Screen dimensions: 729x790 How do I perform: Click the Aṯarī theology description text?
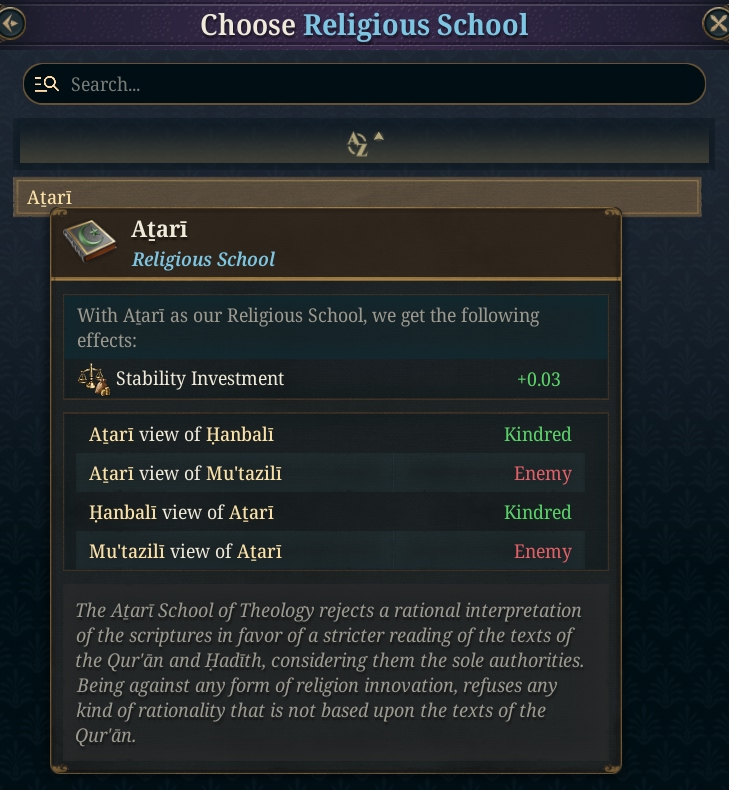[329, 673]
